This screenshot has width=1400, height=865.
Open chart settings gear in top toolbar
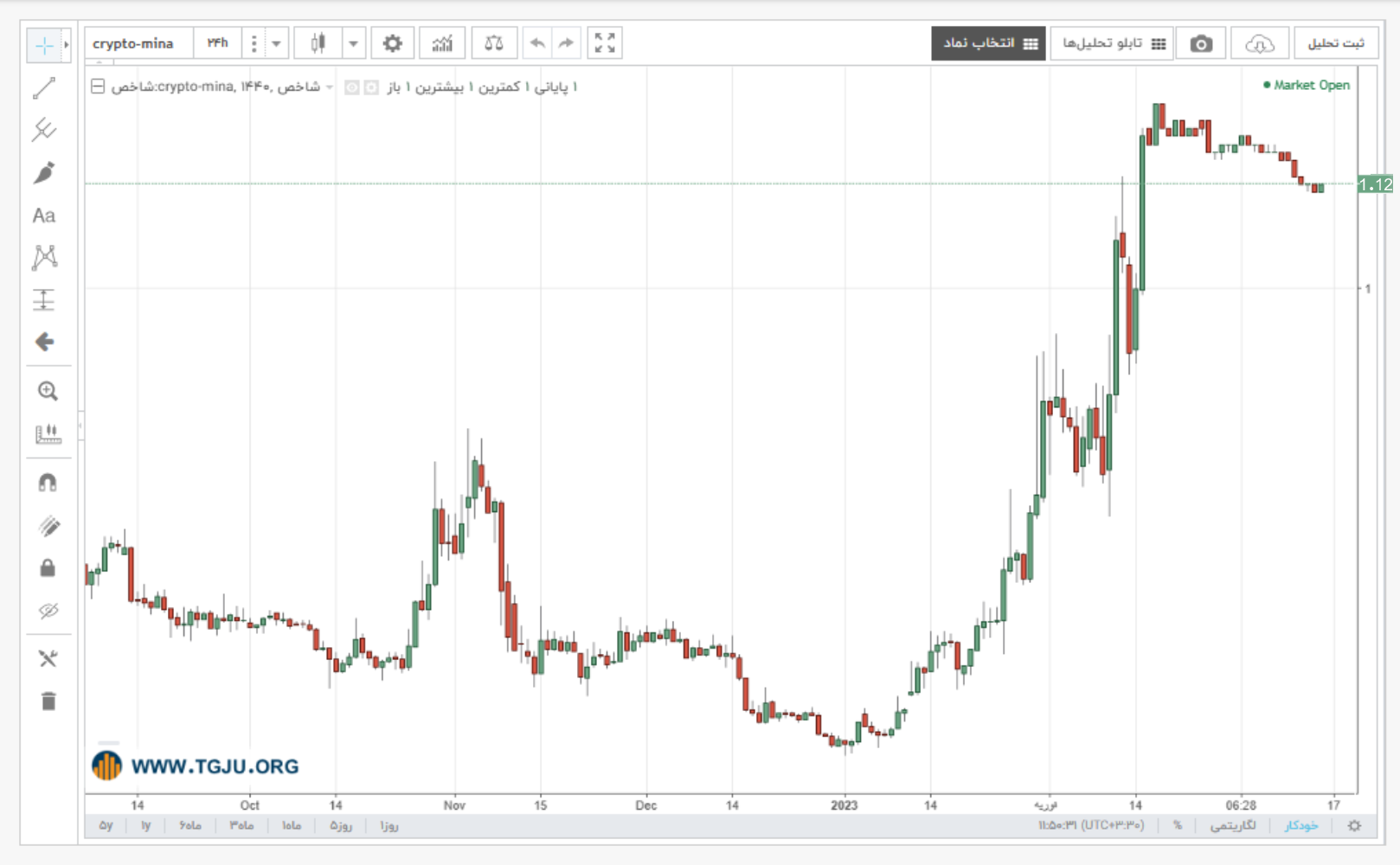pos(392,43)
